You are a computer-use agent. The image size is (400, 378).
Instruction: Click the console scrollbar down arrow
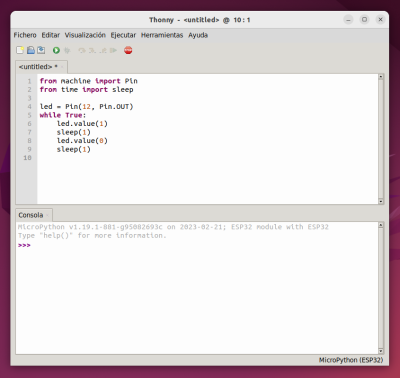[x=381, y=351]
